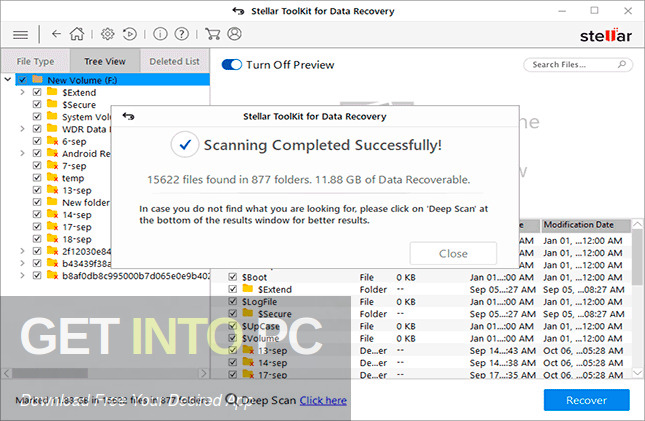Select the 17-sep folder in tree

(x=77, y=227)
